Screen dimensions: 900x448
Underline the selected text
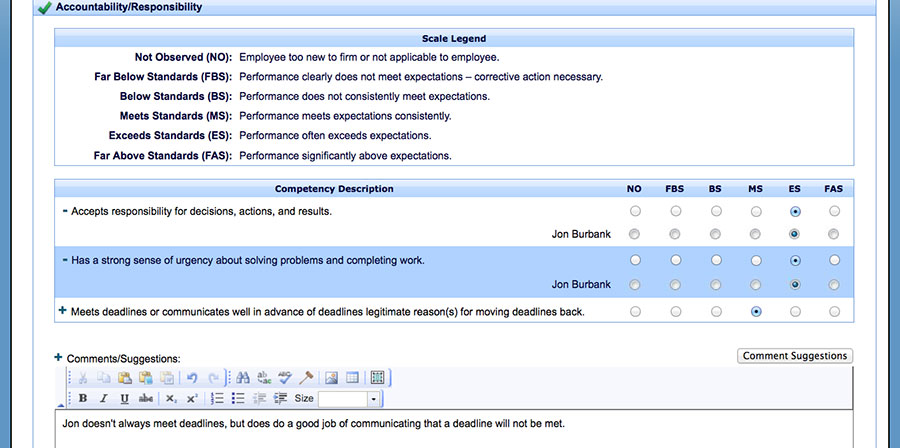coord(125,398)
